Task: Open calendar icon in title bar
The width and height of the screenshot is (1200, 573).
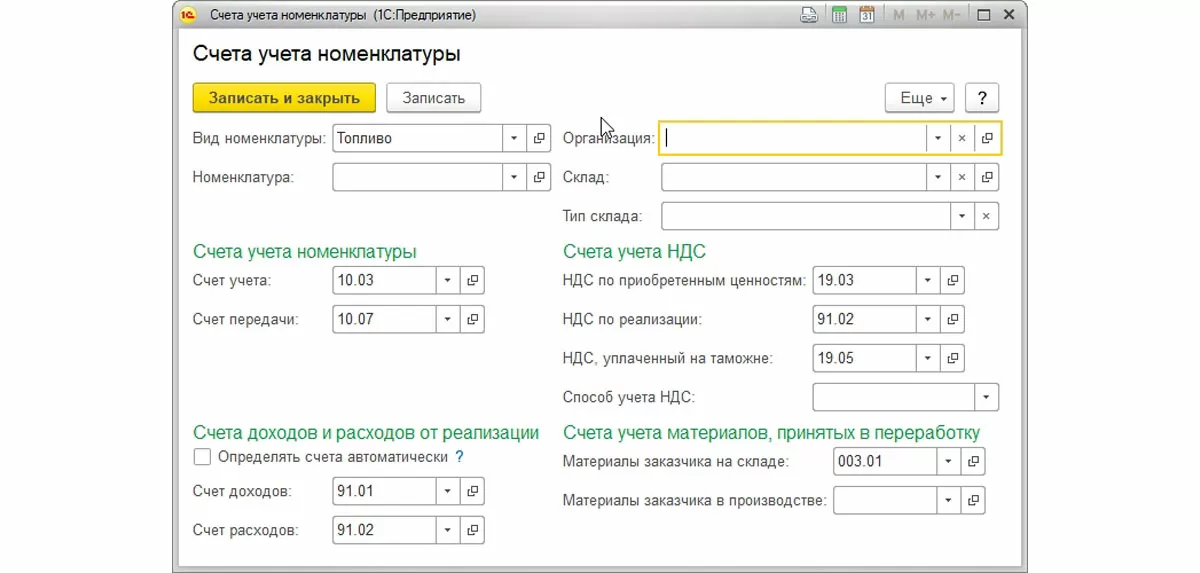Action: pyautogui.click(x=867, y=15)
